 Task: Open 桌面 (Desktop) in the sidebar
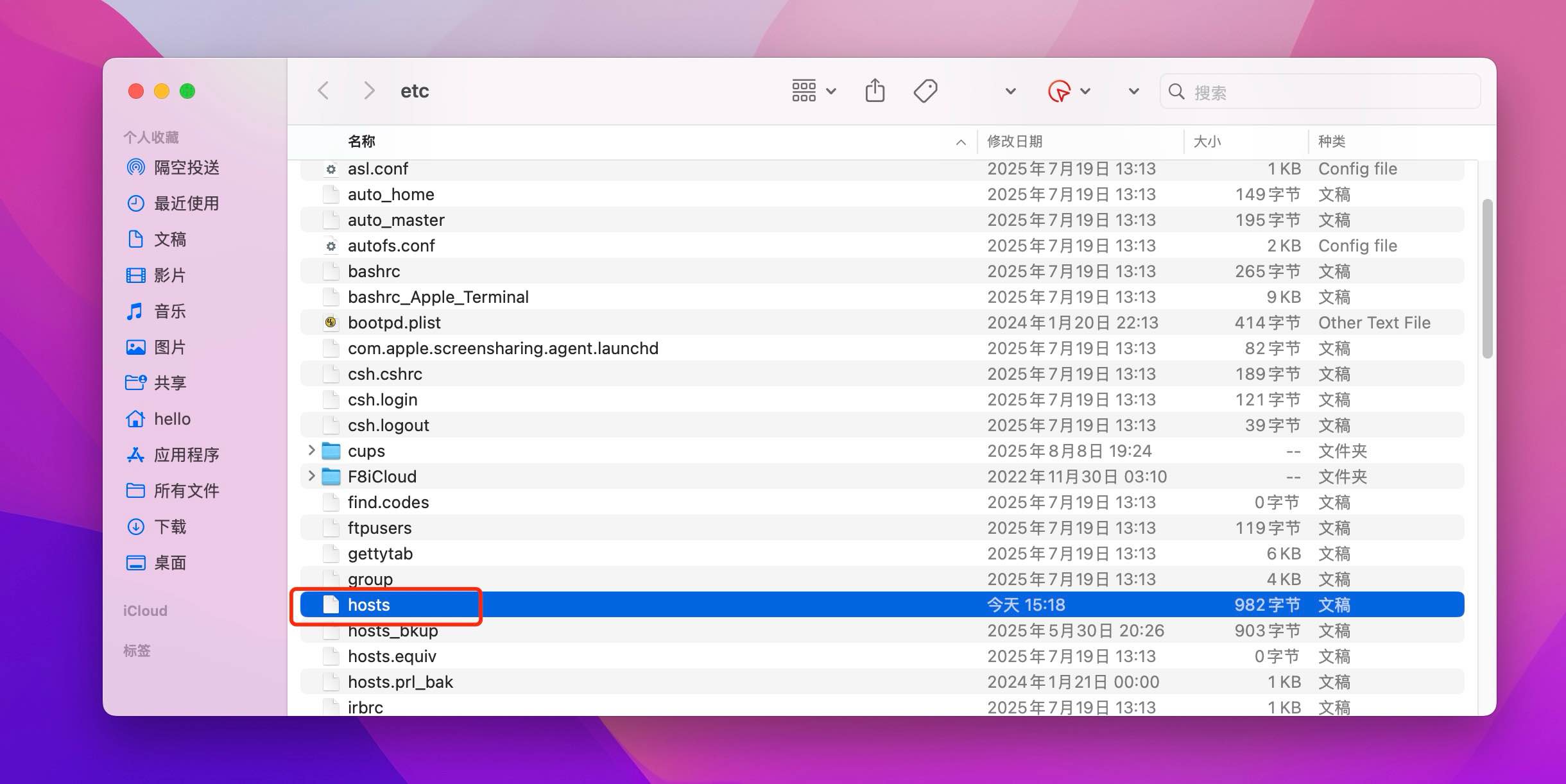click(x=171, y=563)
